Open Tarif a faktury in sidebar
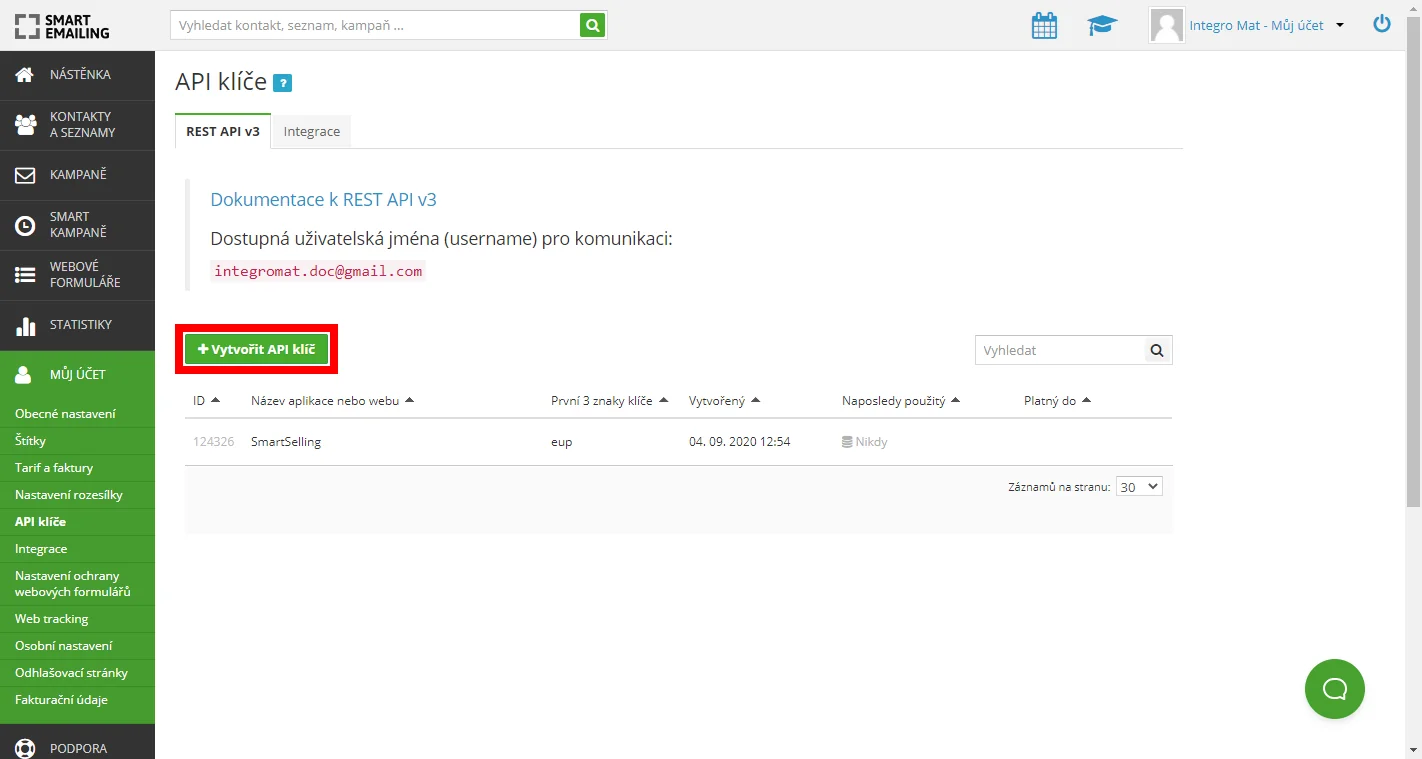 point(54,467)
